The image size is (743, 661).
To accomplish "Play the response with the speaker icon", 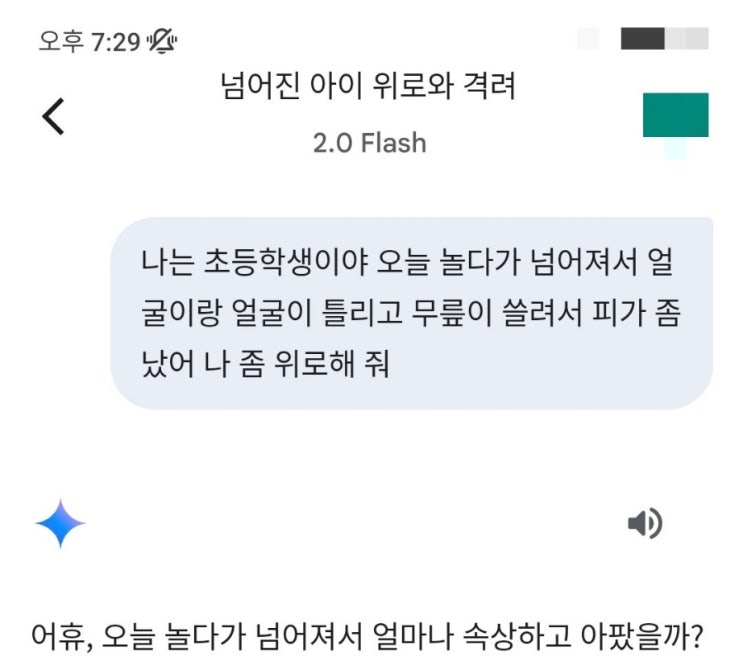I will (645, 523).
